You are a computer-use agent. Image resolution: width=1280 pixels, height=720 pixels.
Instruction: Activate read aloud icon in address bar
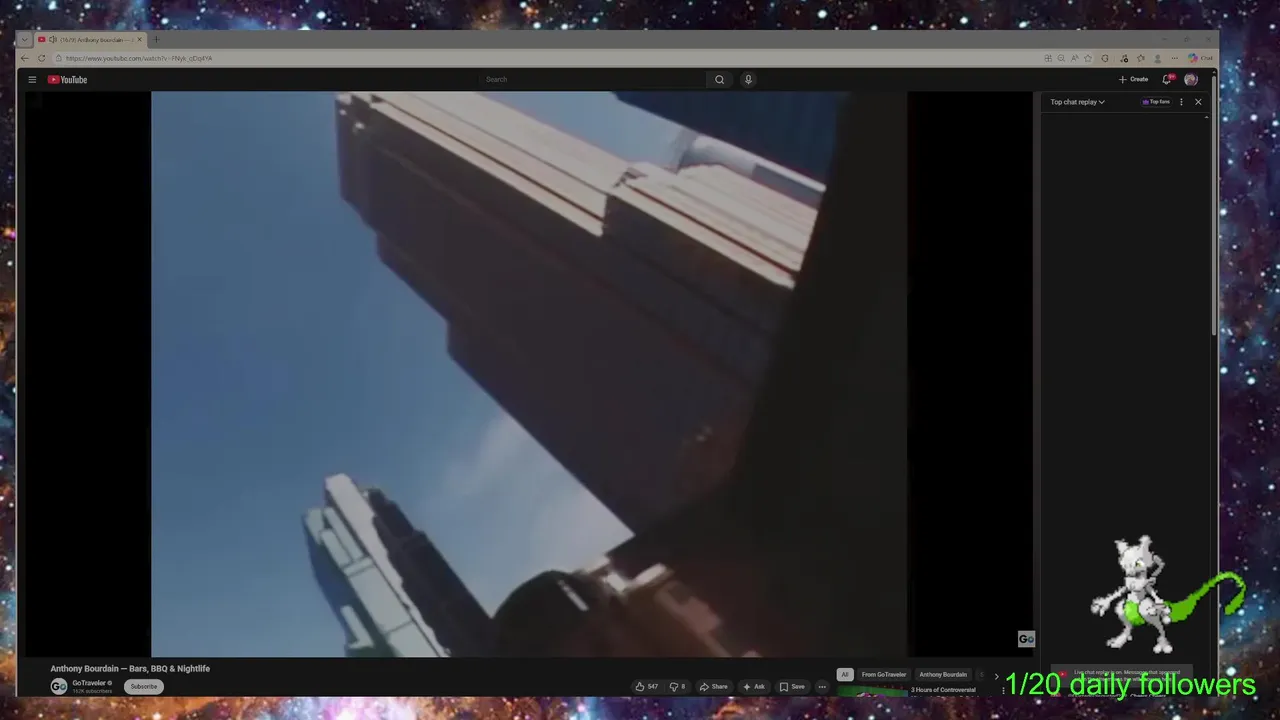point(1074,58)
